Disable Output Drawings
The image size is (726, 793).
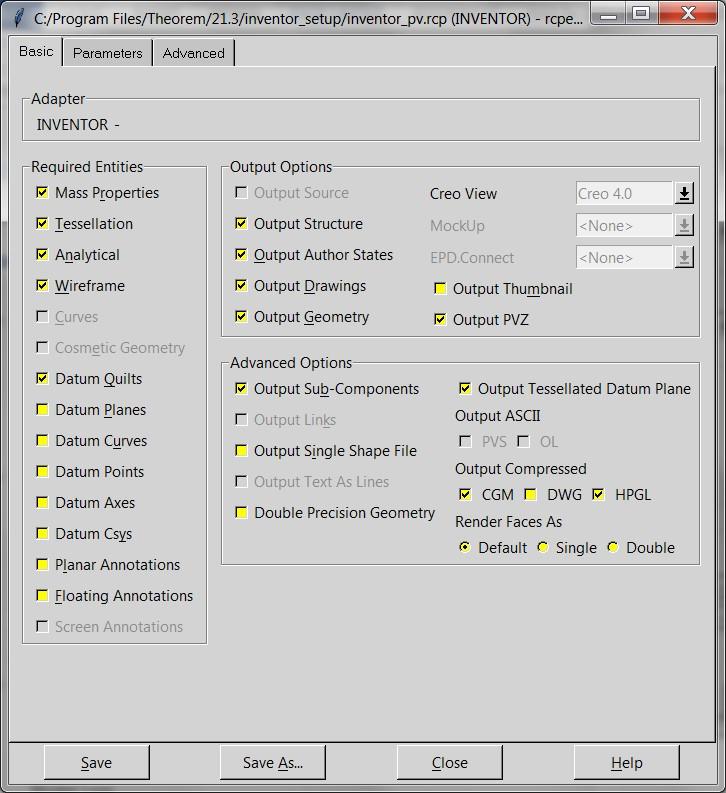click(241, 285)
